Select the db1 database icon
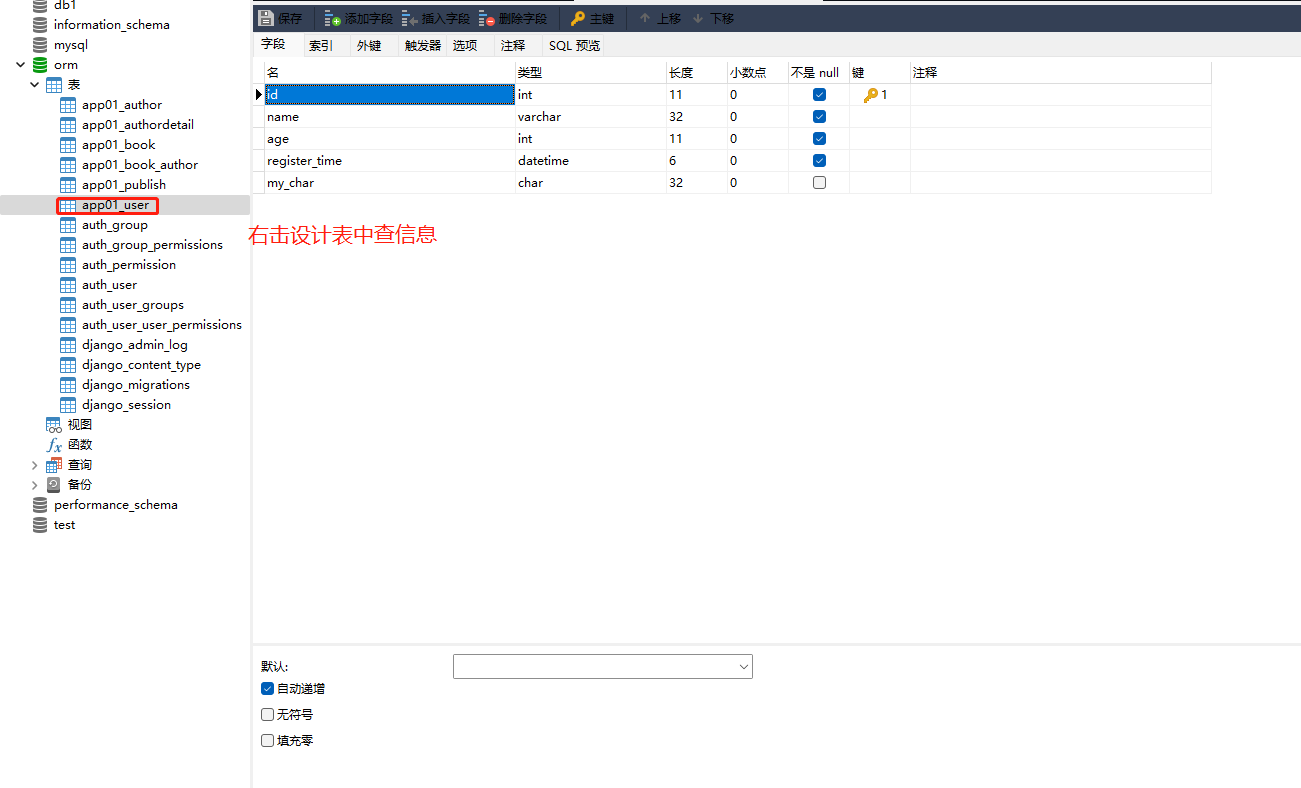1301x788 pixels. [x=40, y=5]
